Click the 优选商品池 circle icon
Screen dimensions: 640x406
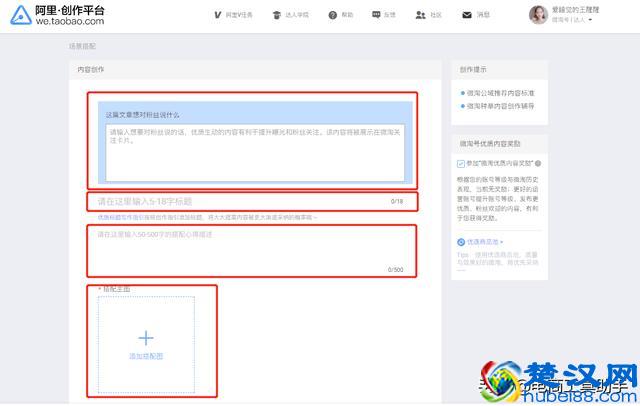461,242
